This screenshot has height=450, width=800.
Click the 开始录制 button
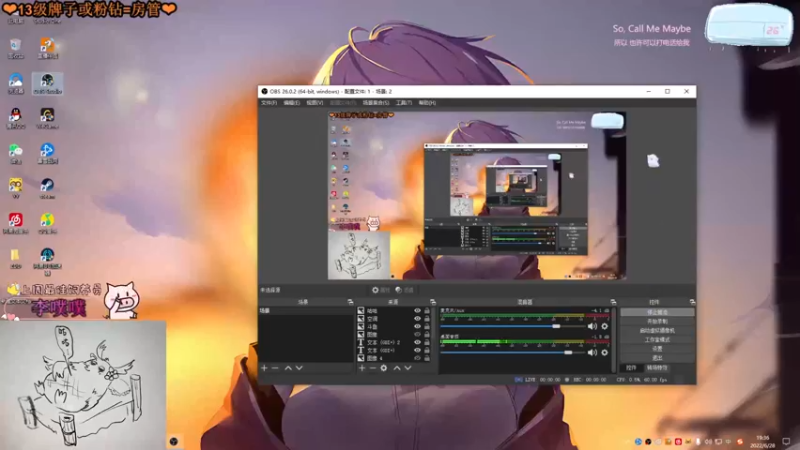point(657,321)
